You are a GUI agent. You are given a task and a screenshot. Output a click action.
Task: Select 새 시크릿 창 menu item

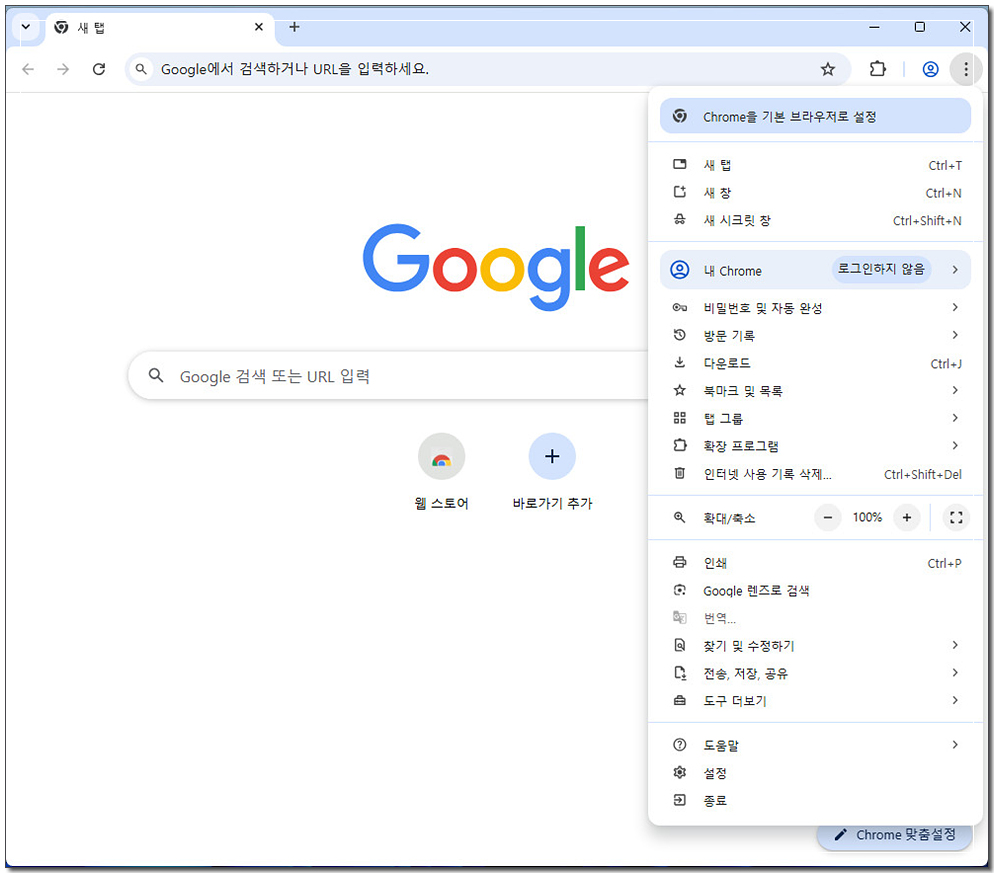point(815,221)
